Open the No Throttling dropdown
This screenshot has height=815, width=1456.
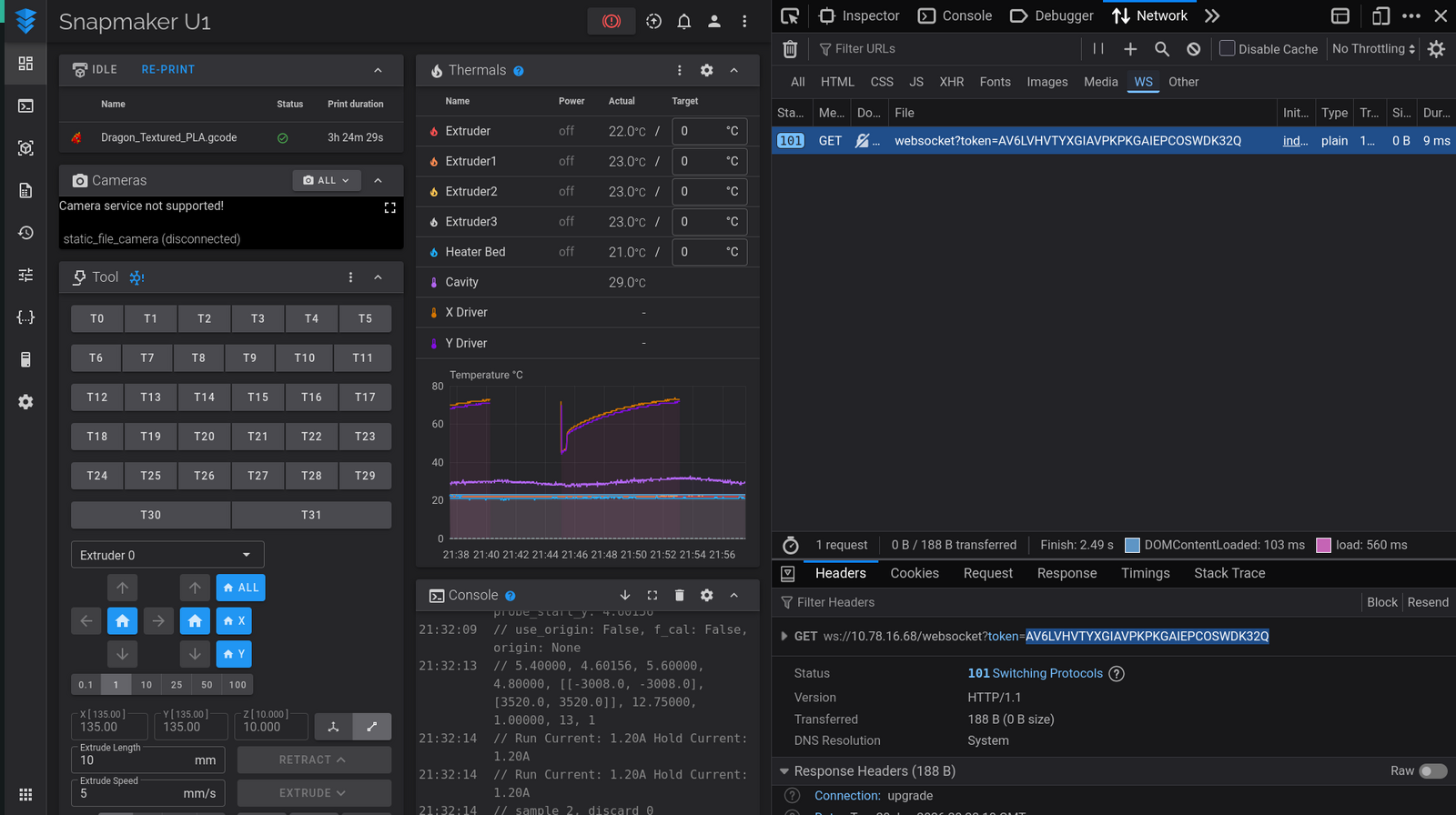(1373, 49)
